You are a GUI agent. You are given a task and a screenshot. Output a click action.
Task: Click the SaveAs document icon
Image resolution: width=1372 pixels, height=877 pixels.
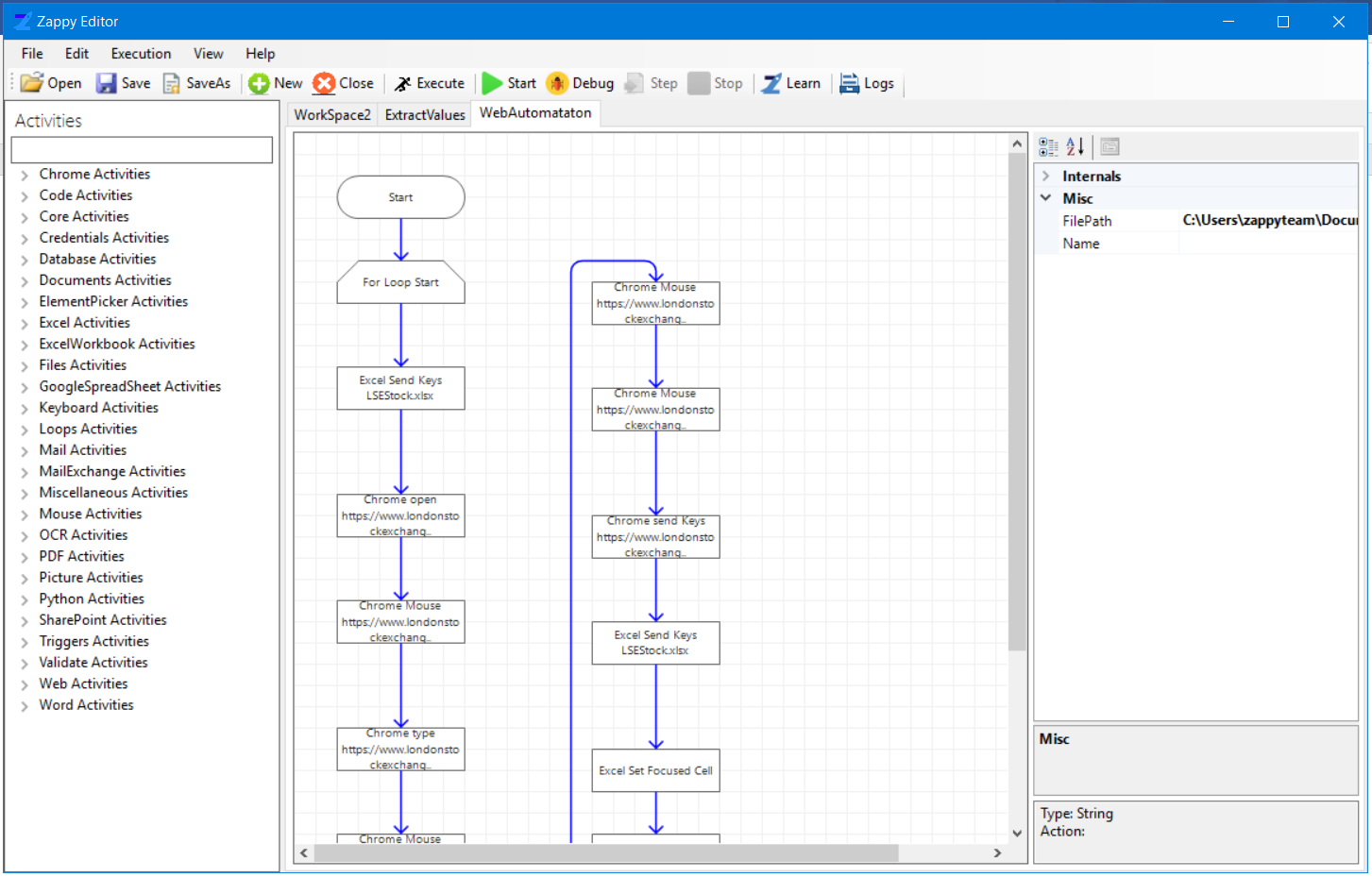tap(172, 83)
